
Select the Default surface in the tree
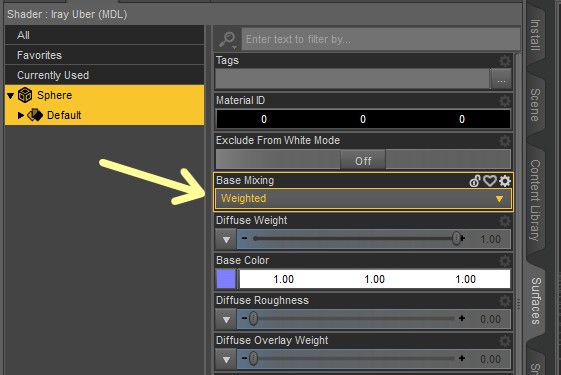104,115
